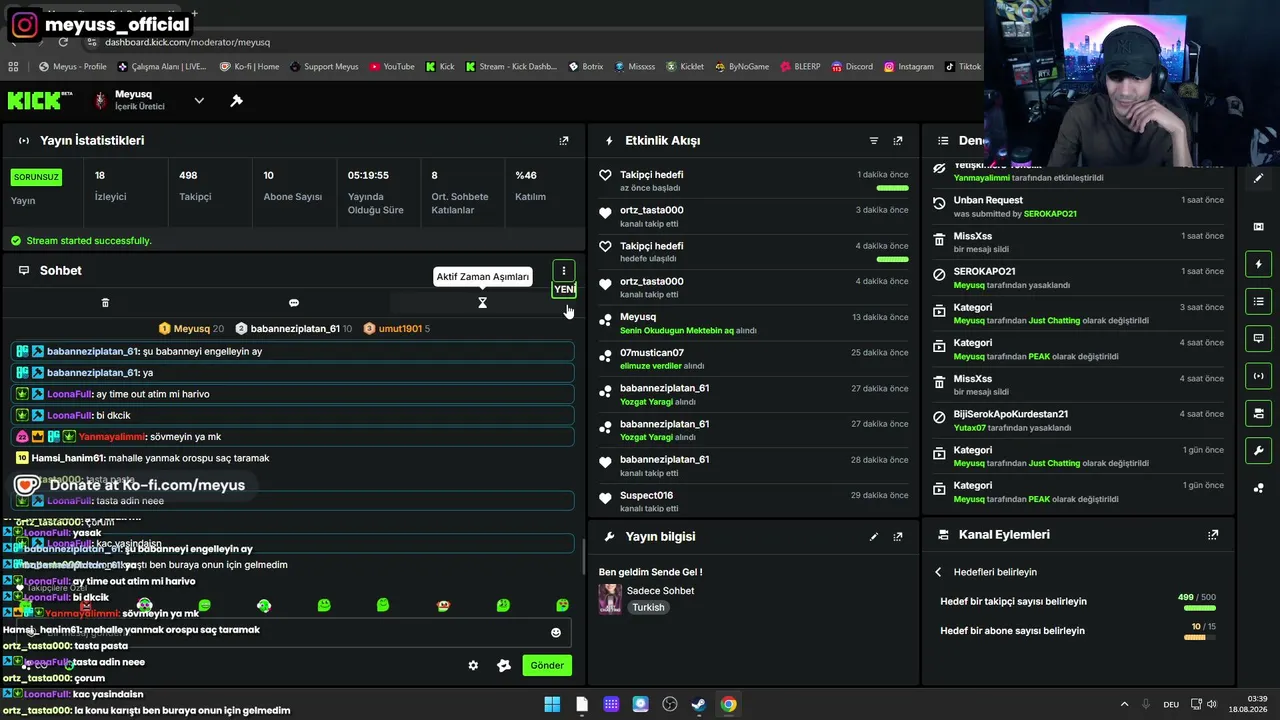The image size is (1280, 720).
Task: Reload the browser page
Action: pyautogui.click(x=63, y=42)
